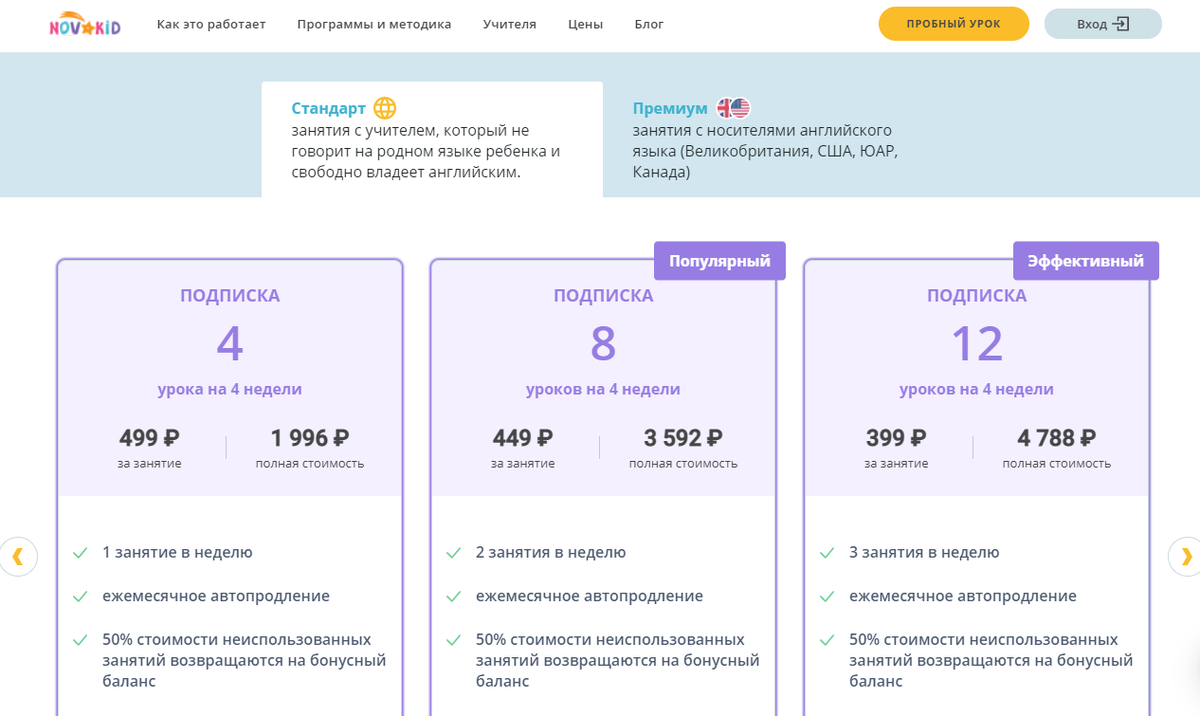Click the Вход login button
This screenshot has height=716, width=1200.
click(1103, 24)
